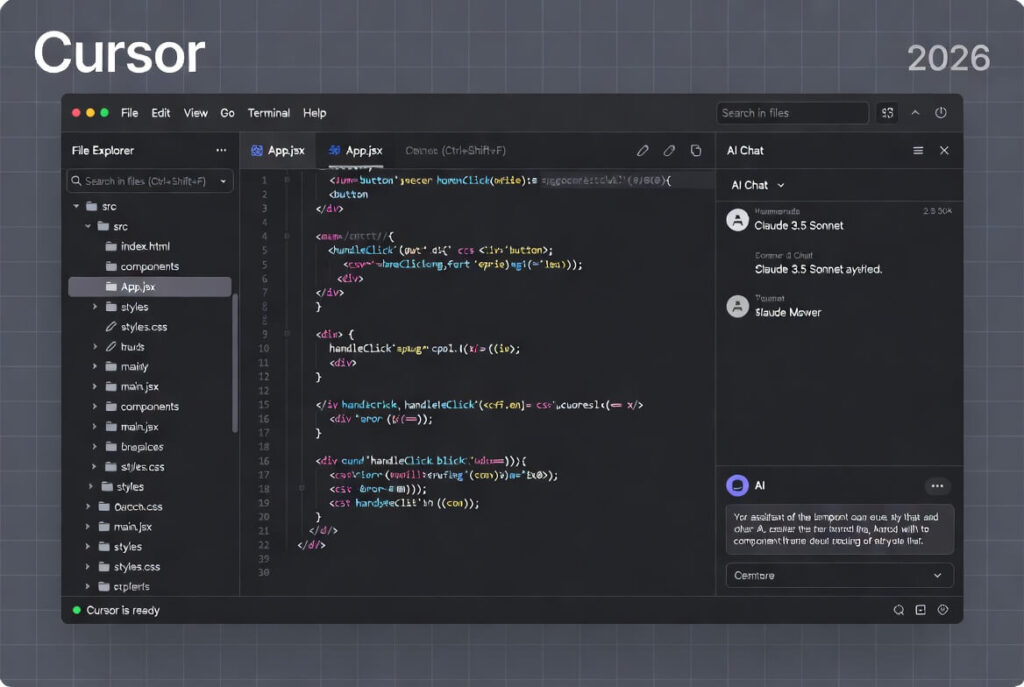This screenshot has height=687, width=1024.
Task: Select the App.jsx tab adjoining File Explorer header
Action: pyautogui.click(x=278, y=150)
